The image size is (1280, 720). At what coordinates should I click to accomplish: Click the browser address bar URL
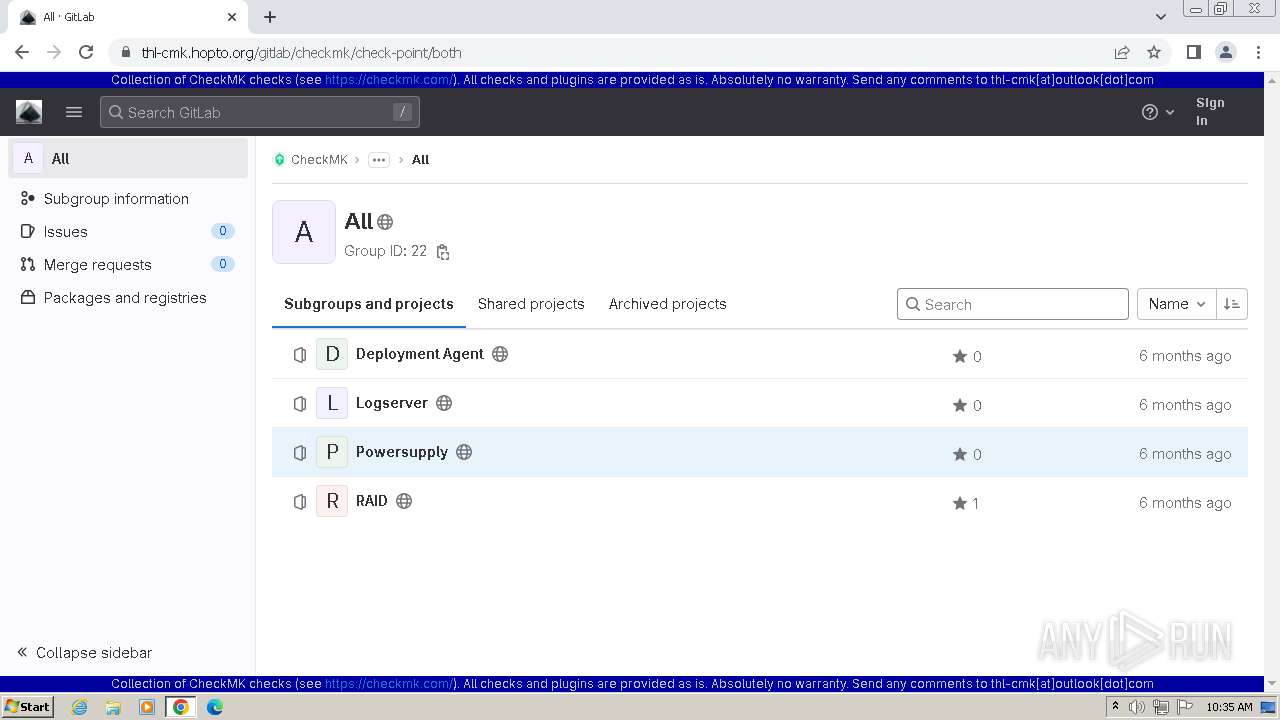click(x=301, y=53)
